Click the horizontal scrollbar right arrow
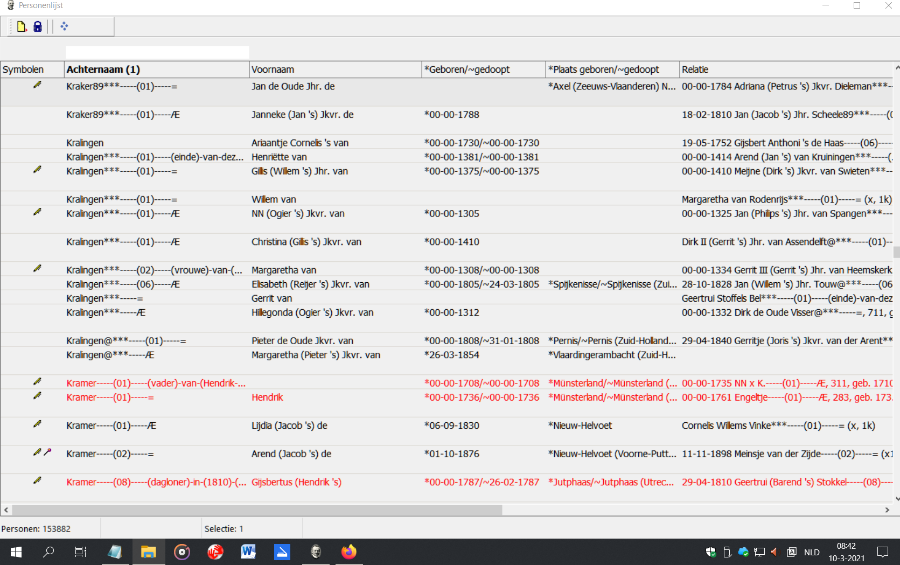The width and height of the screenshot is (900, 565). (886, 509)
